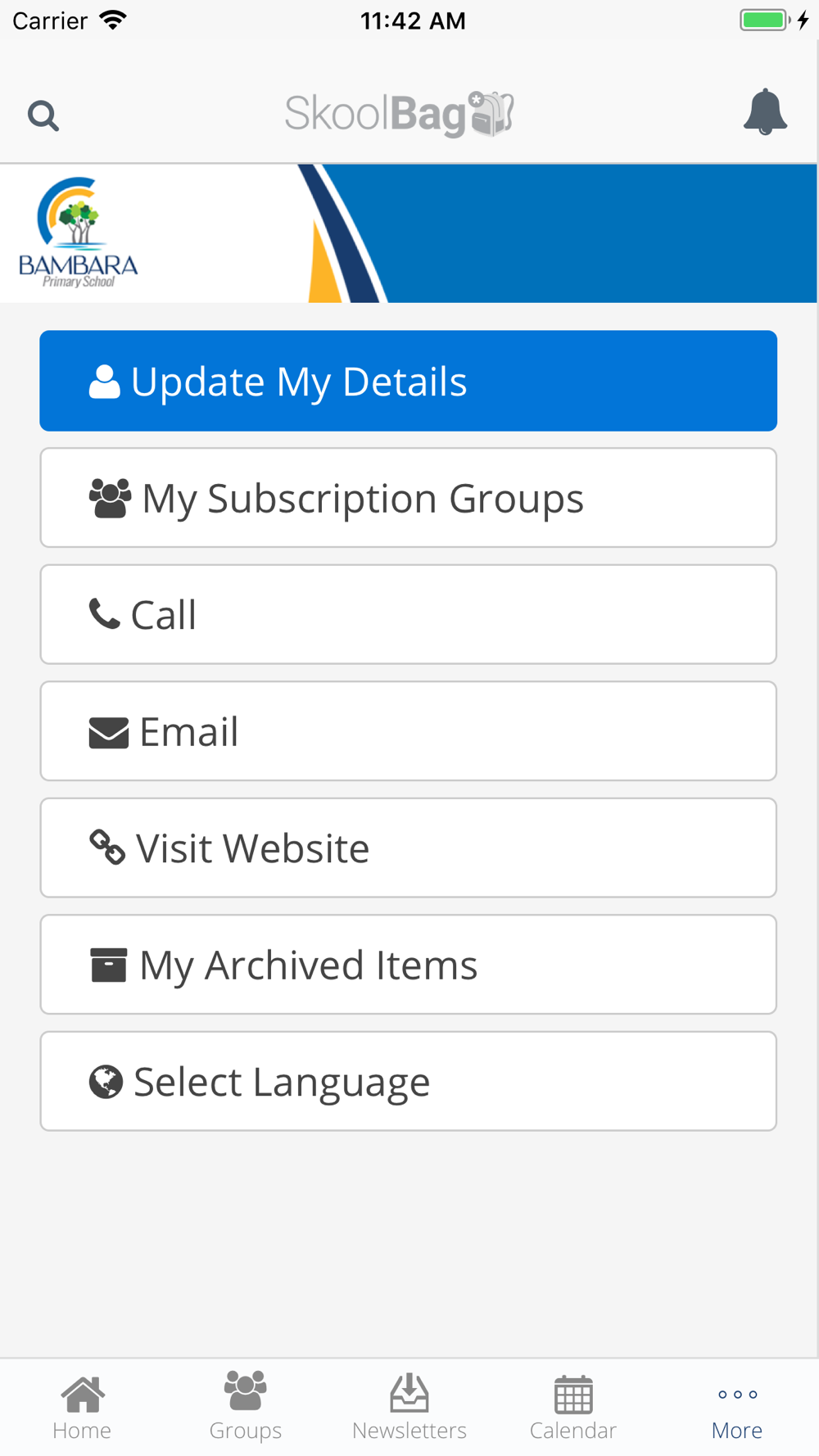The image size is (819, 1456).
Task: Tap the group icon beside My Subscription Groups
Action: [110, 498]
